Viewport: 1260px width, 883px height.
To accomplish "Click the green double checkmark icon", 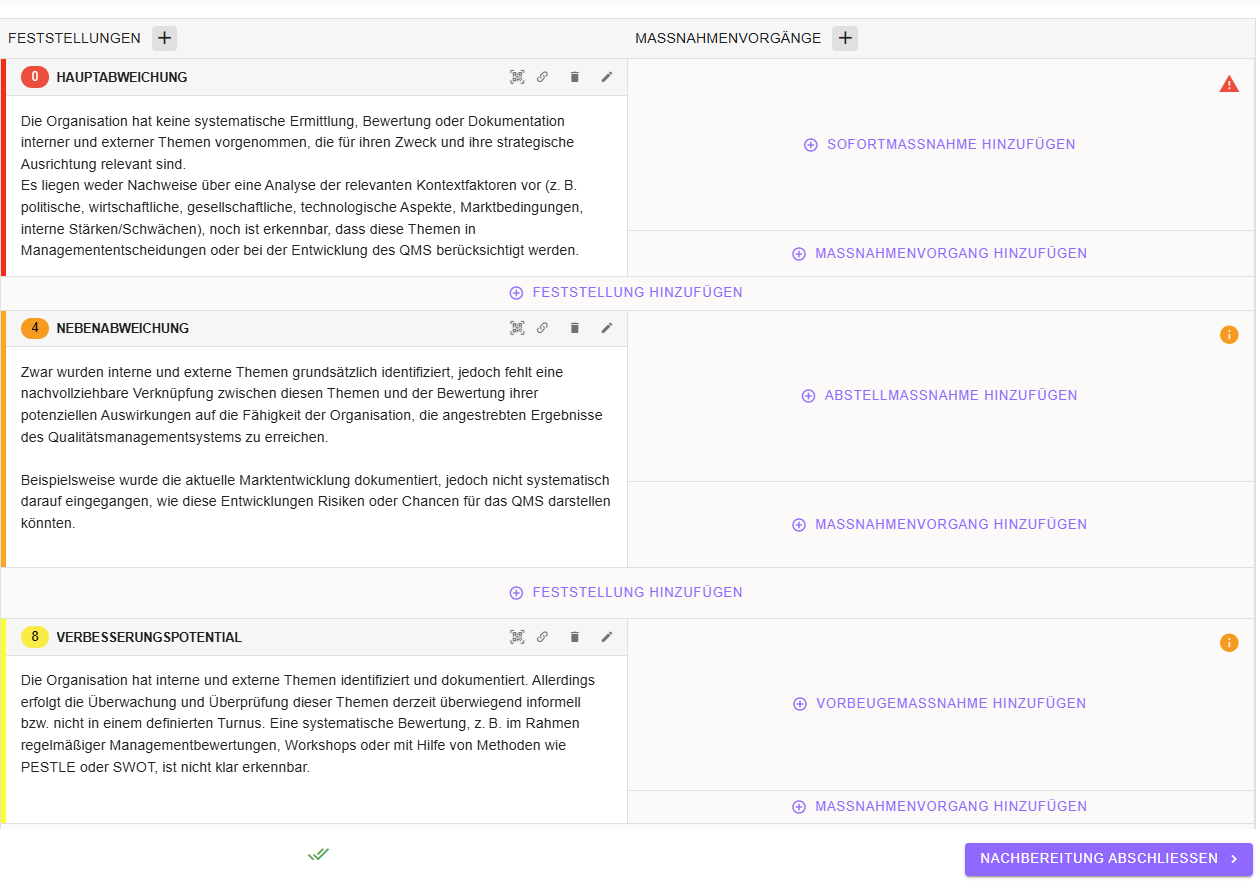I will [x=318, y=854].
